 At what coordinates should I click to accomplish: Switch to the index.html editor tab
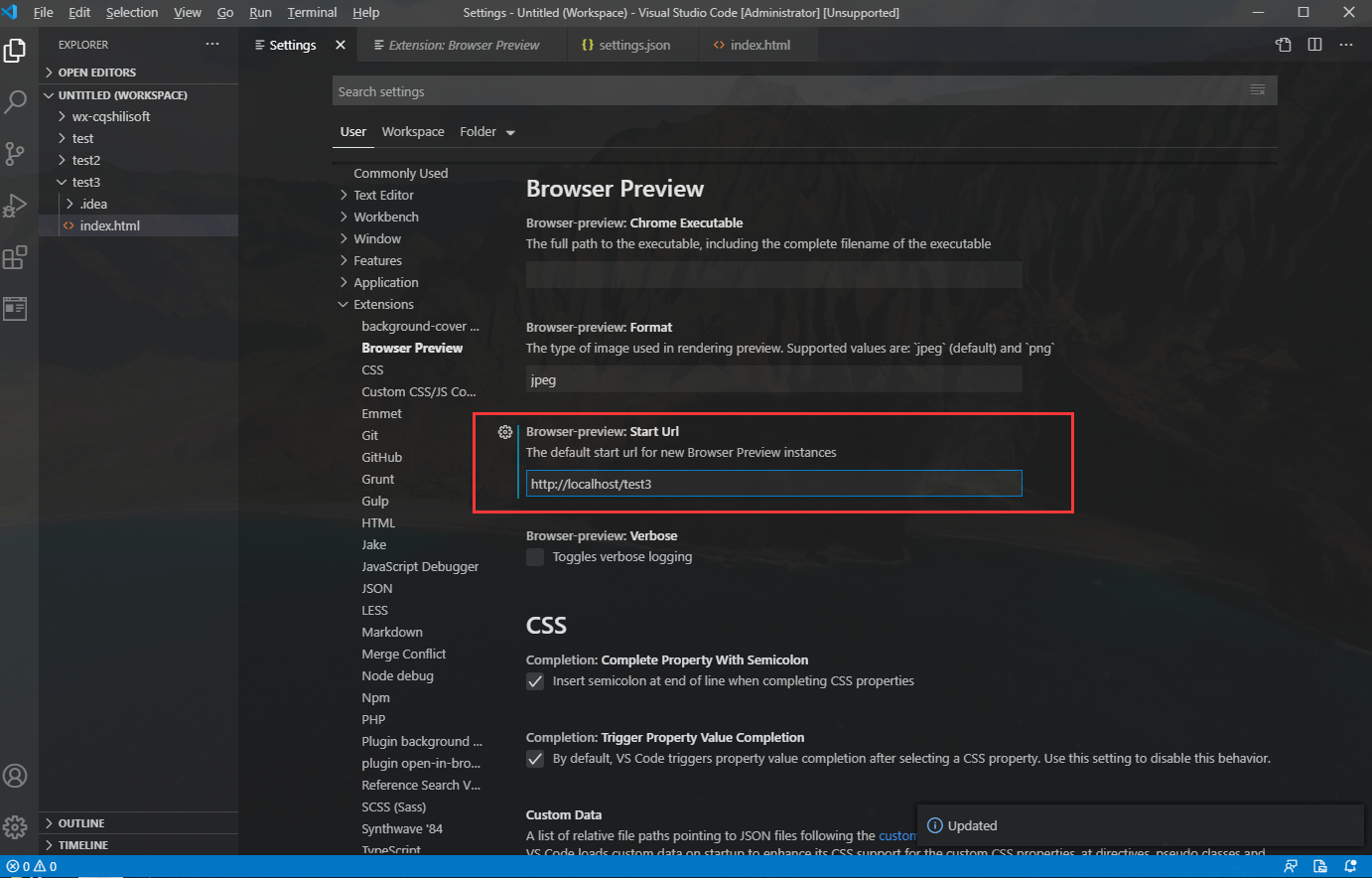point(759,45)
